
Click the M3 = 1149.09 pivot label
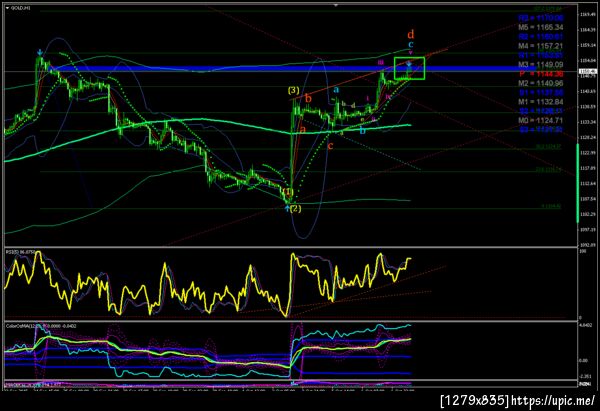click(541, 65)
